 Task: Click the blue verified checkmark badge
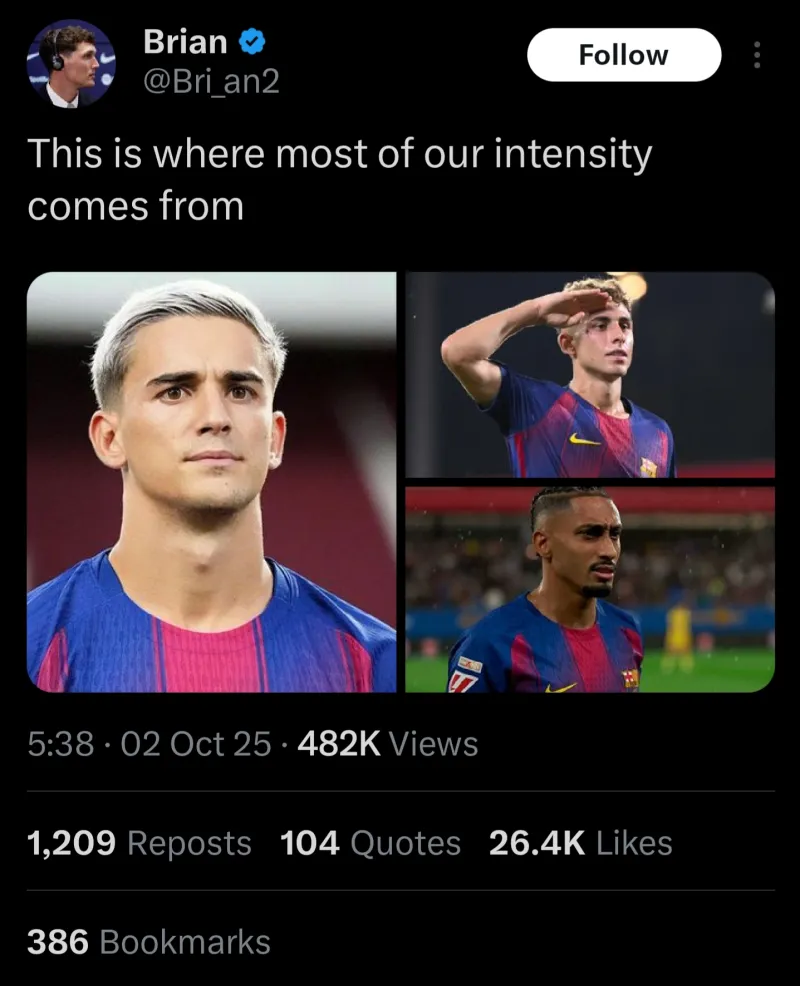click(254, 42)
